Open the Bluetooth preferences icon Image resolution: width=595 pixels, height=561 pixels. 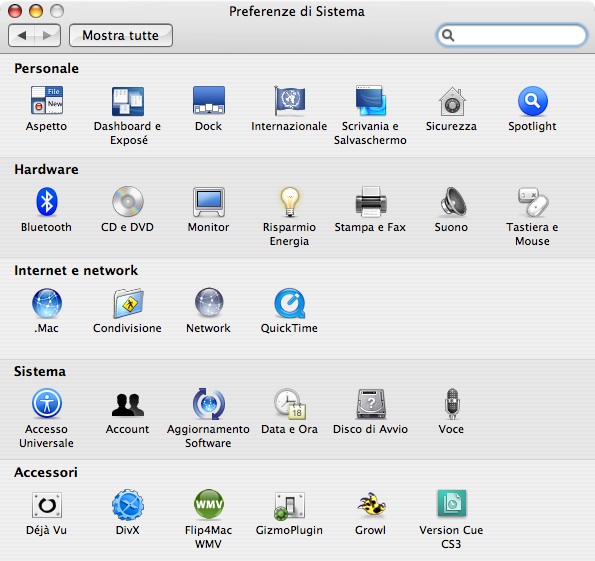(x=47, y=202)
